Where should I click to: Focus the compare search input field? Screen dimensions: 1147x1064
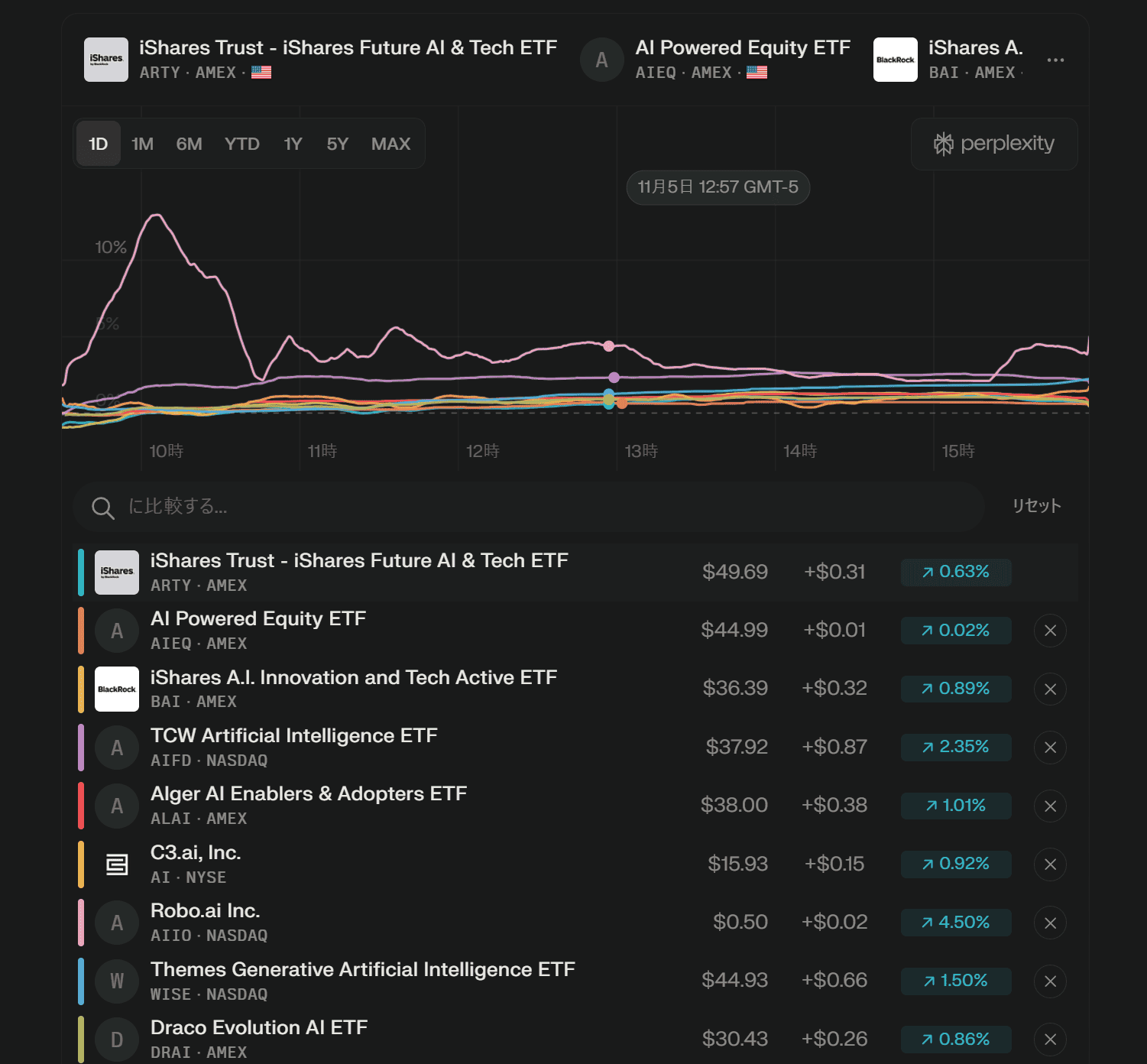[535, 506]
